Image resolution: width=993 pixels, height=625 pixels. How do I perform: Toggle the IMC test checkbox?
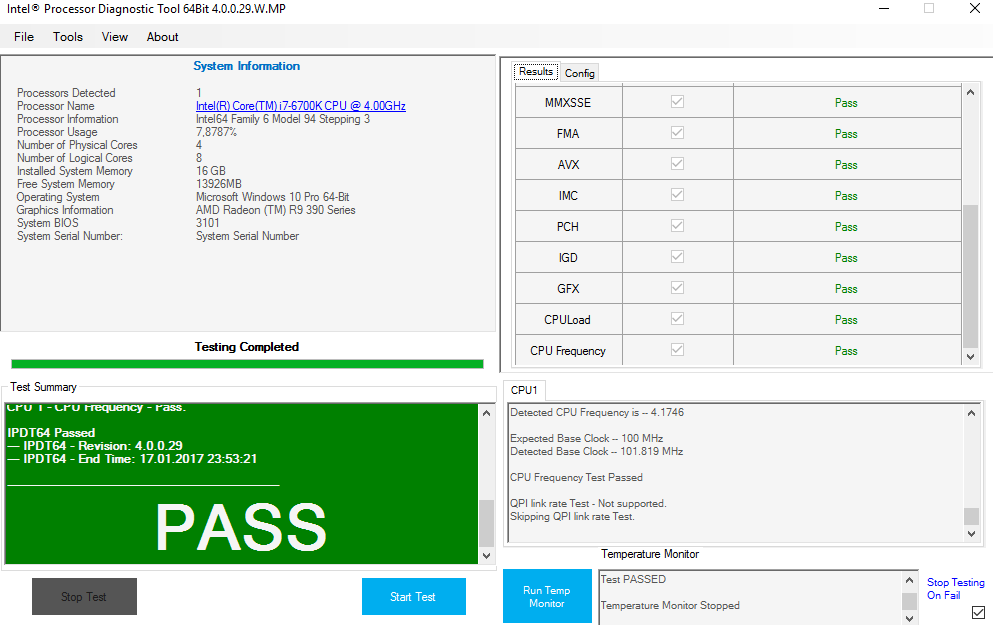tap(678, 195)
